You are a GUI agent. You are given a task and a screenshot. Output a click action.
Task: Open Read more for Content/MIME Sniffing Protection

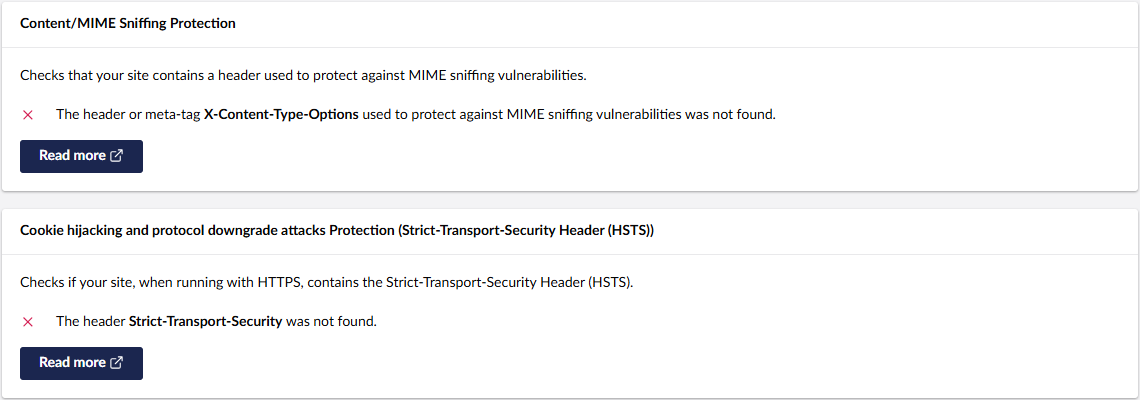click(x=81, y=156)
